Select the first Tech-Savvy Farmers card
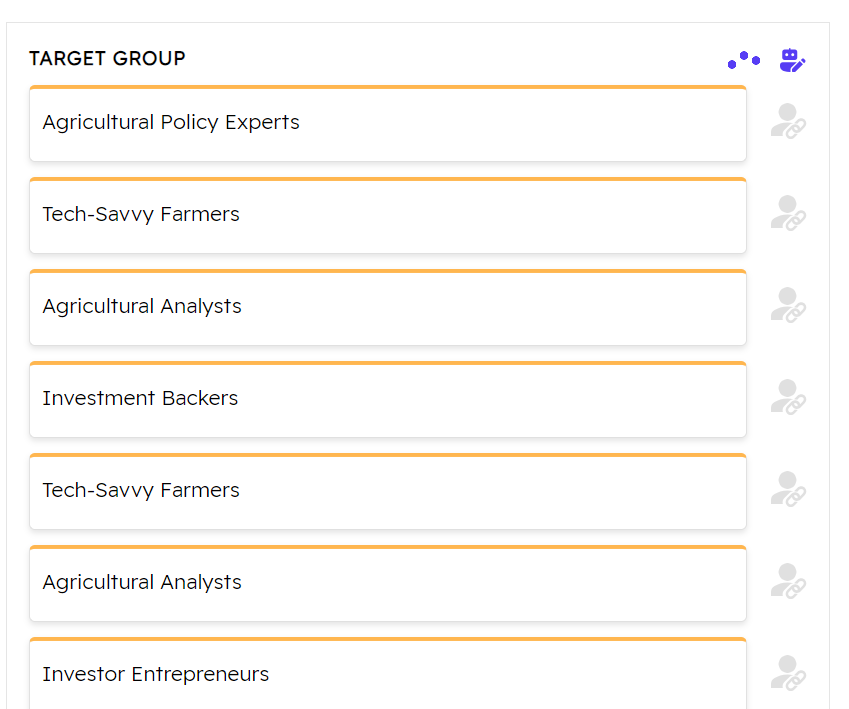Screen dimensions: 849x709 tap(500, 216)
